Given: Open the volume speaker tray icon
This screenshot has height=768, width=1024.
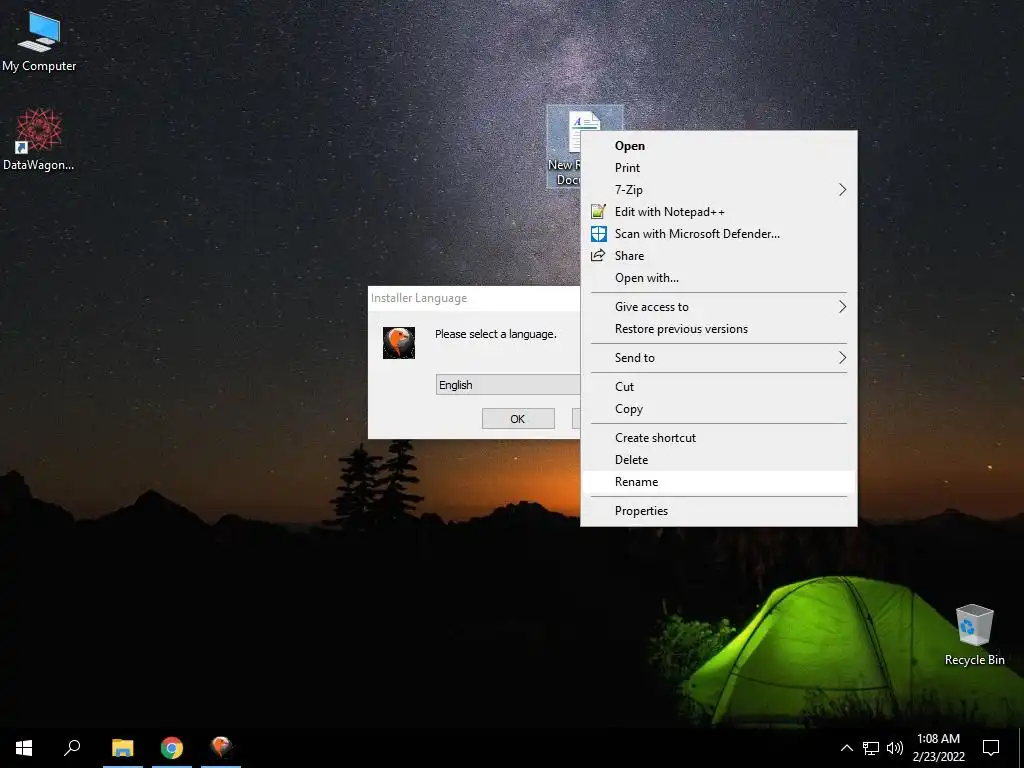Looking at the screenshot, I should pos(895,748).
